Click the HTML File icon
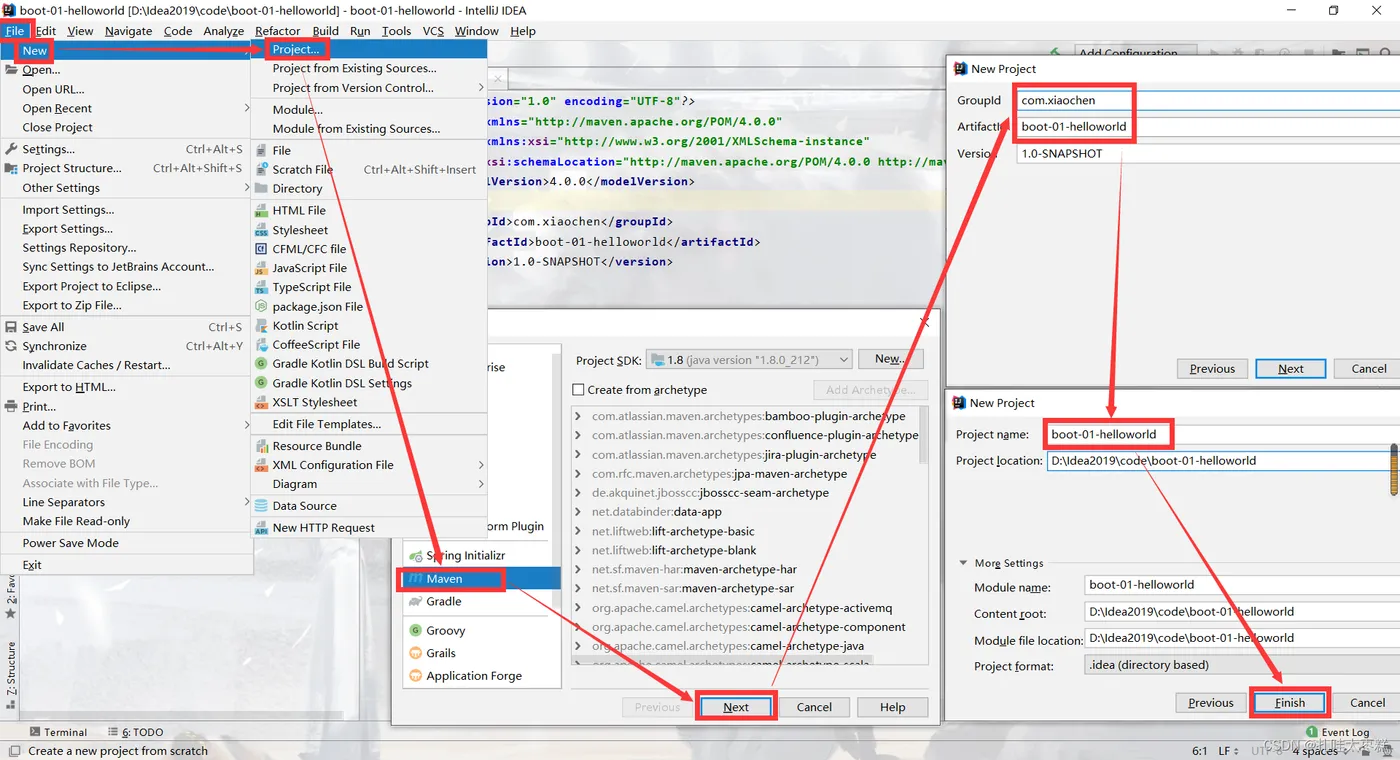 [261, 211]
